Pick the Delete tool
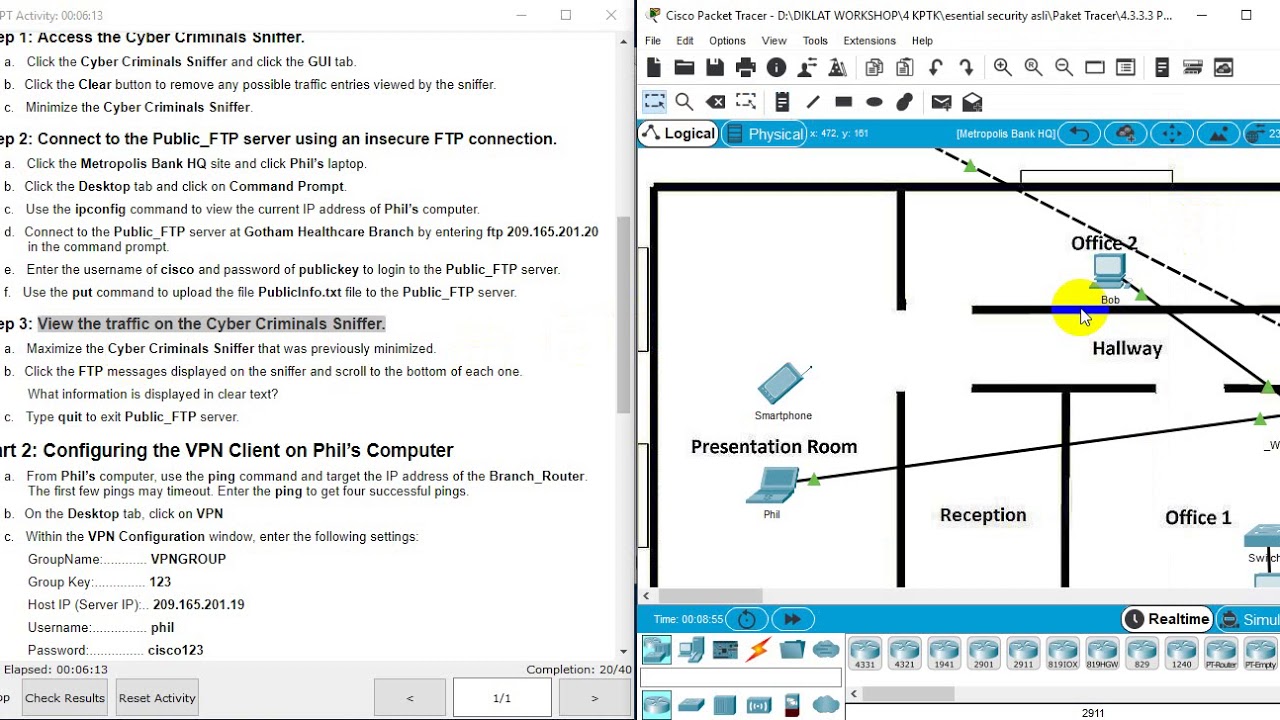 (715, 102)
